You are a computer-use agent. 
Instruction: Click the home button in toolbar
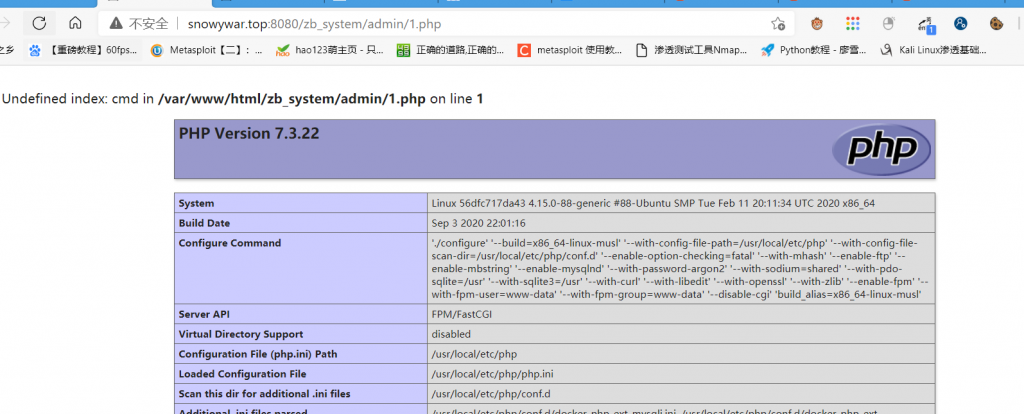pos(75,23)
